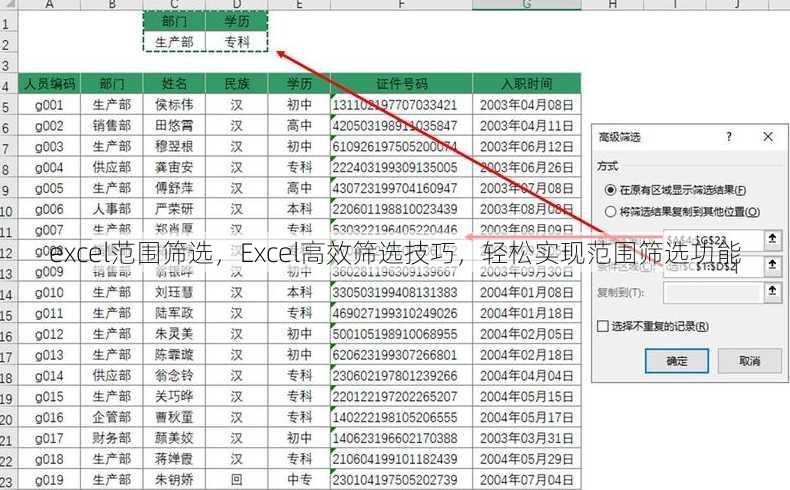Click the 列表区域 input showing $G$23
The width and height of the screenshot is (790, 490).
[x=713, y=240]
